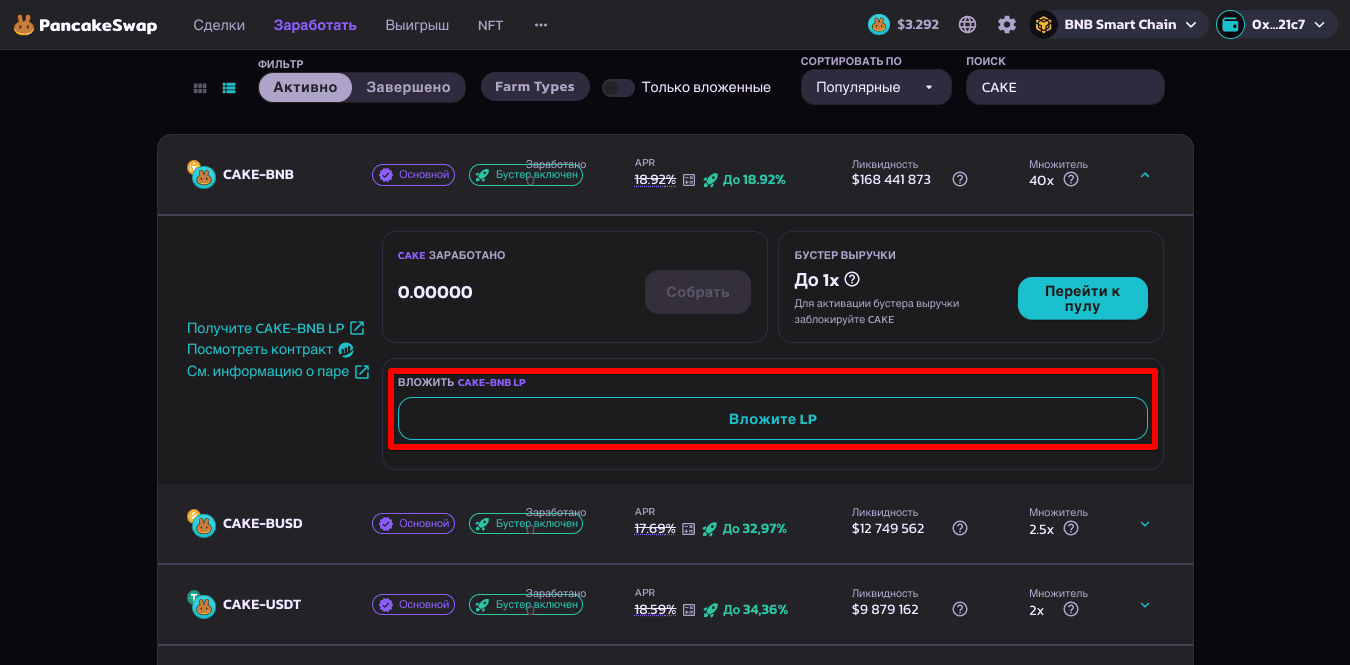Click the BNB Smart Chain network icon
The width and height of the screenshot is (1350, 665).
tap(1043, 25)
